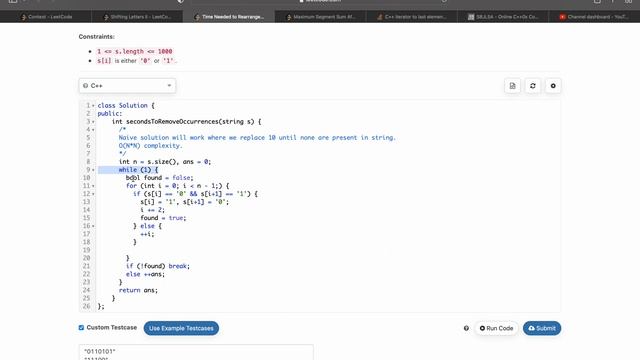Collapse the comment block fold arrow on line 4
This screenshot has width=640, height=360.
(93, 130)
